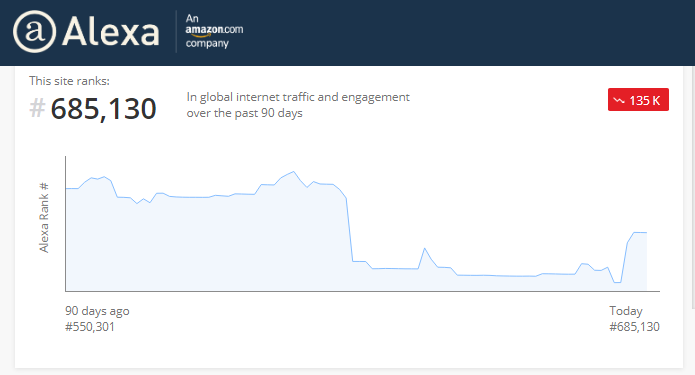Click the highest peak of the rank graph

pyautogui.click(x=293, y=172)
